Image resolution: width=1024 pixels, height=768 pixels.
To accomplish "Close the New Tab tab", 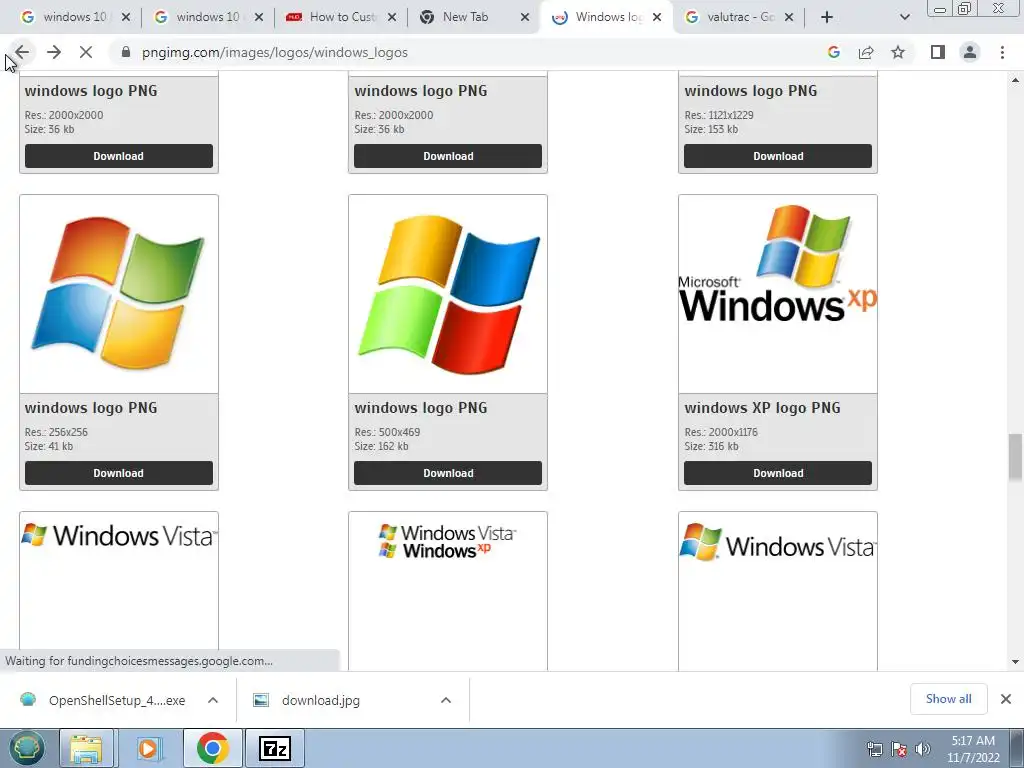I will (x=524, y=17).
